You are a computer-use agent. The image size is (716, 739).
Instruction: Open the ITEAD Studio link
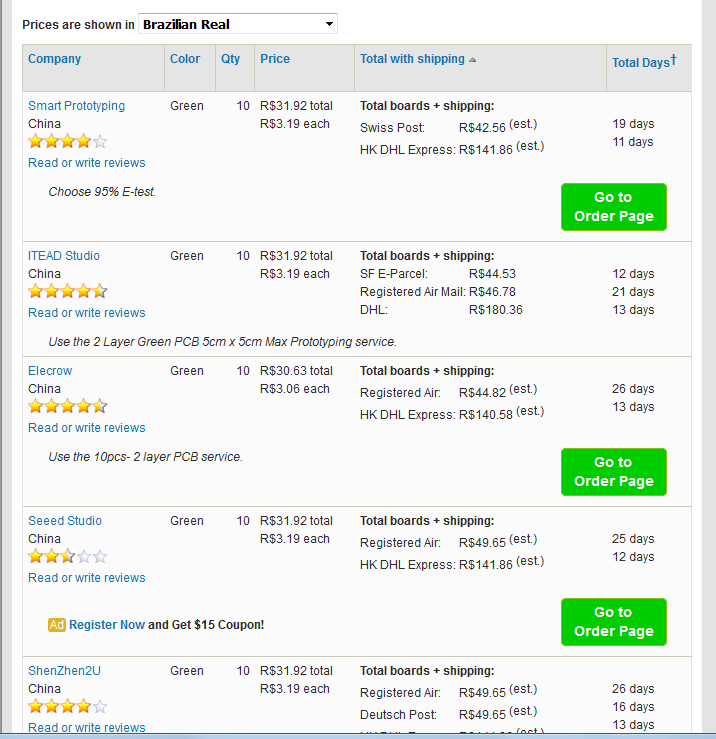click(64, 255)
